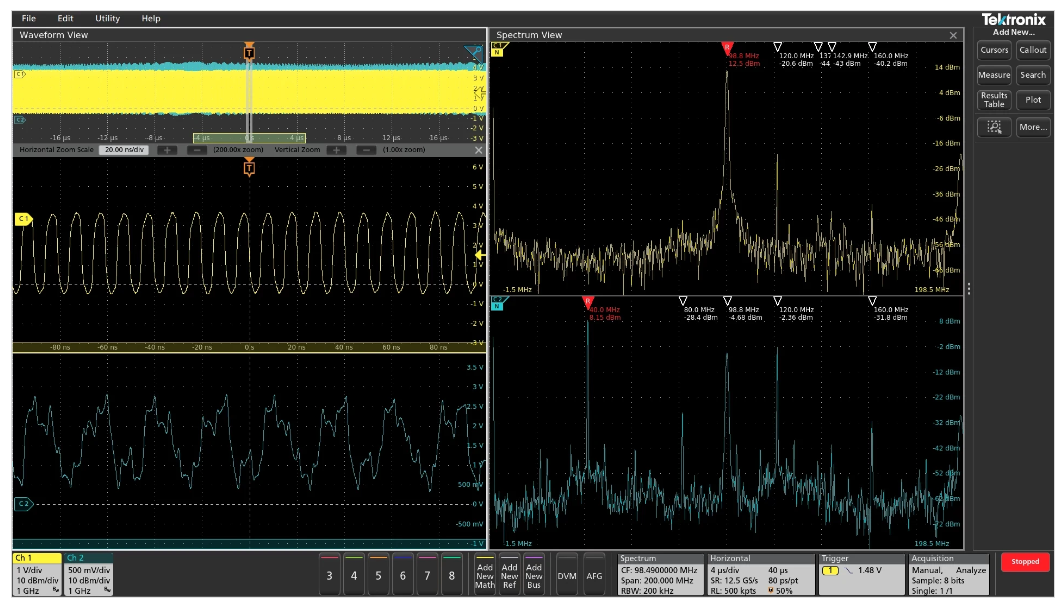
Task: Open the File menu
Action: (28, 18)
